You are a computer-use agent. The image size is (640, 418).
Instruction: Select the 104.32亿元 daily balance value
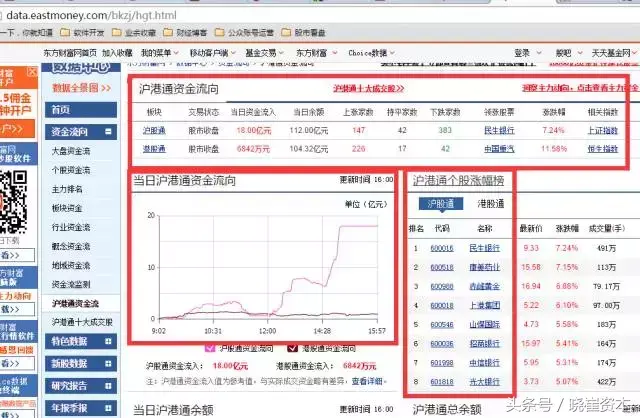pos(309,149)
